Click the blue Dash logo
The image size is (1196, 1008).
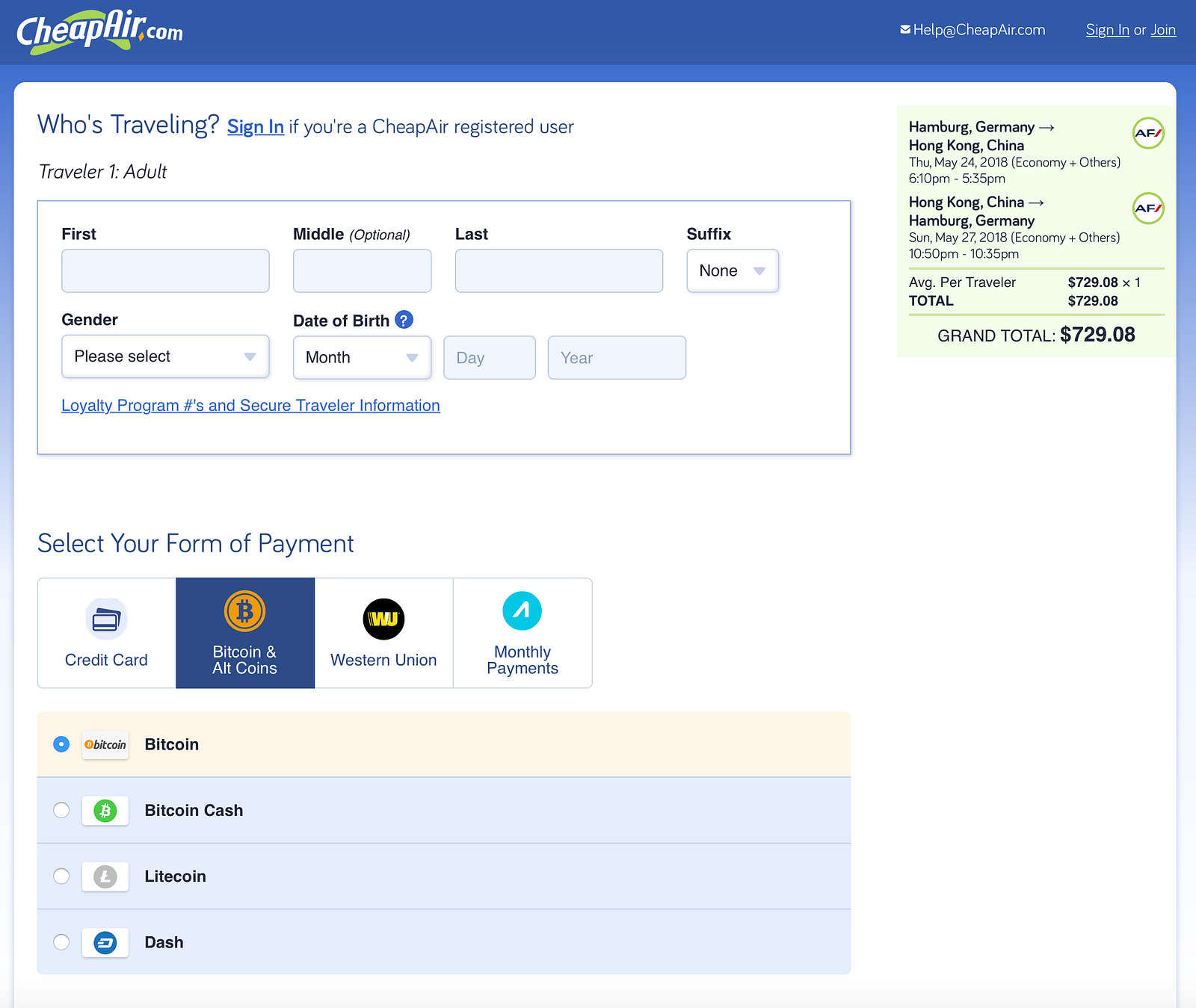coord(105,943)
